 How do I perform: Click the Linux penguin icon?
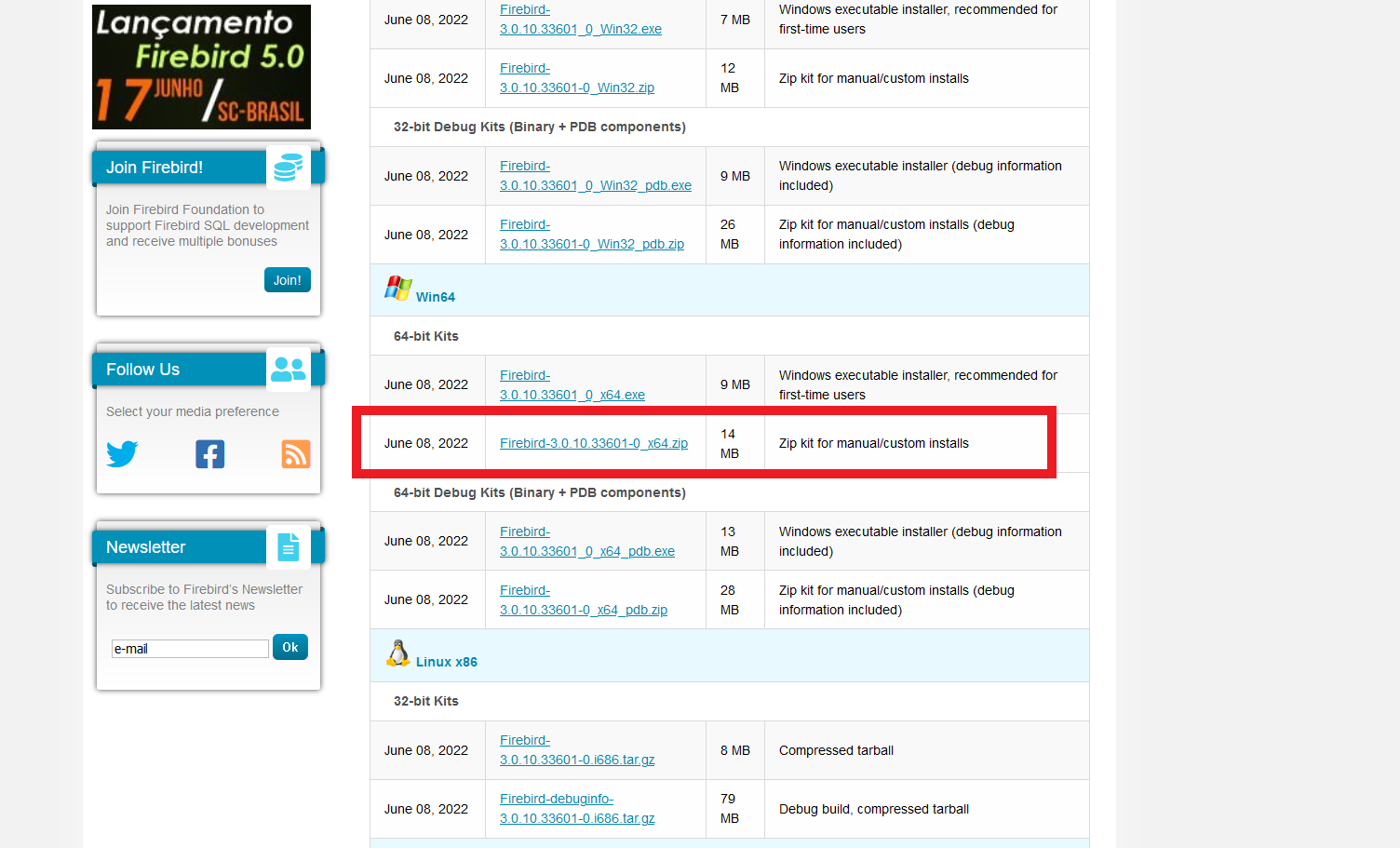pos(398,653)
